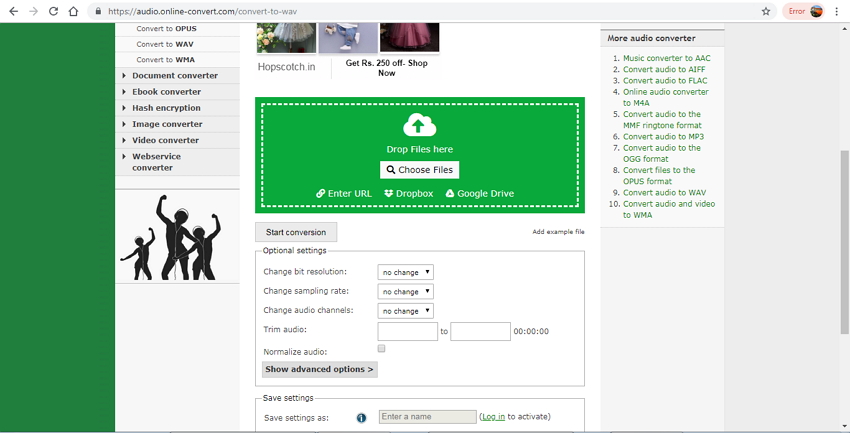This screenshot has height=433, width=850.
Task: Click the Choose Files button
Action: pyautogui.click(x=419, y=170)
